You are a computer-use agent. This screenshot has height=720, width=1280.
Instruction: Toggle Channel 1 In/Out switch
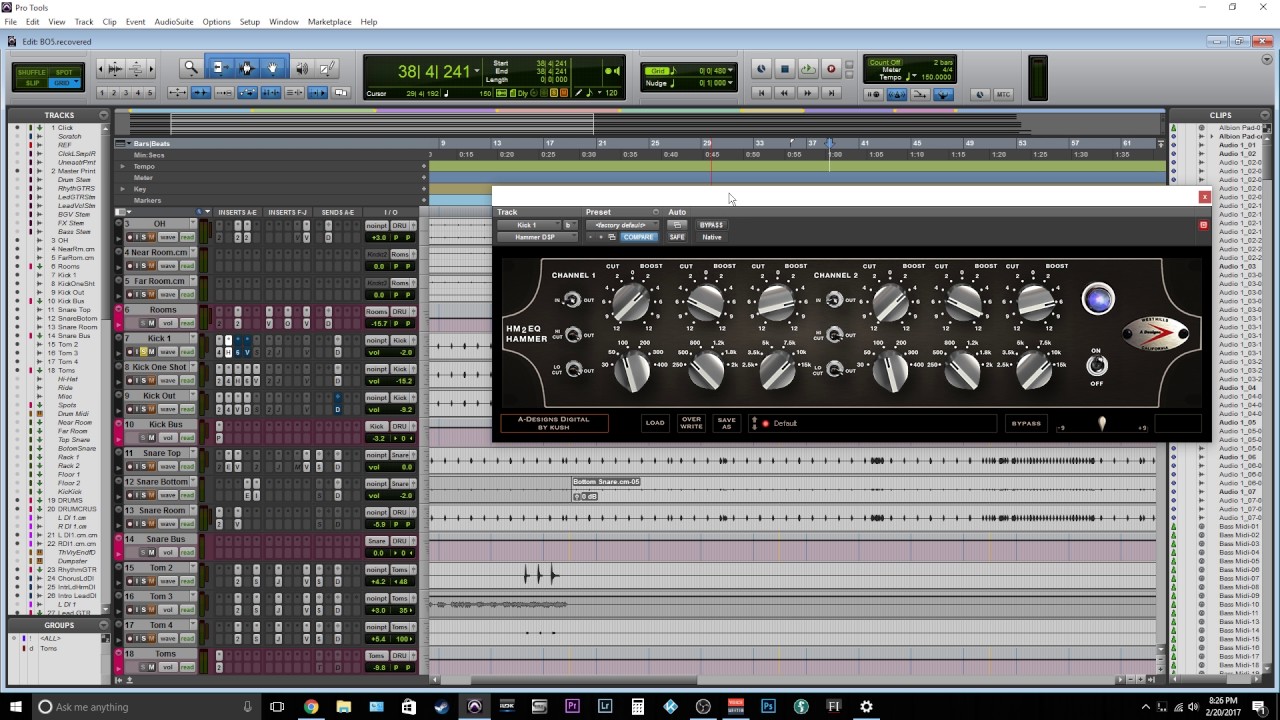click(572, 300)
